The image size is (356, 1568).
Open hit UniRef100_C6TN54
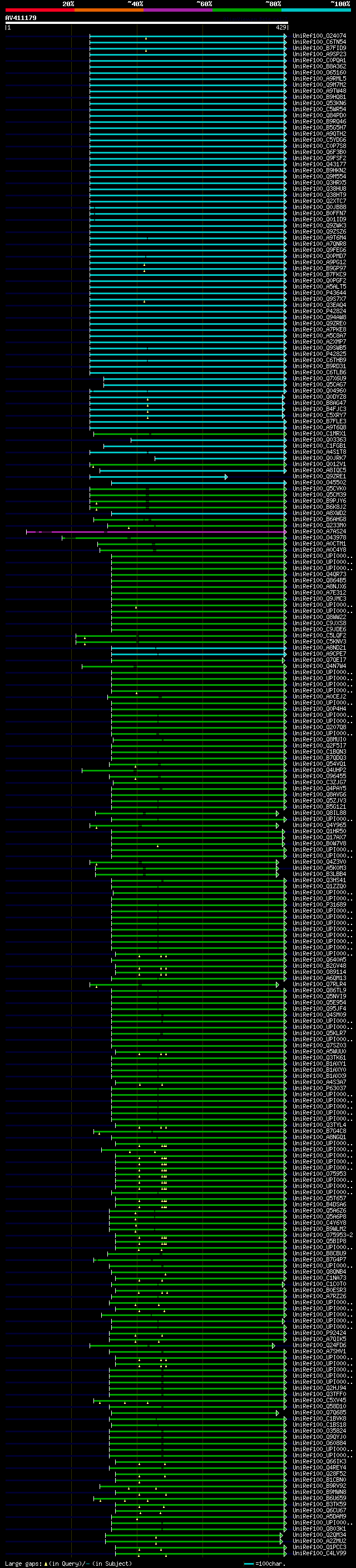[x=319, y=43]
